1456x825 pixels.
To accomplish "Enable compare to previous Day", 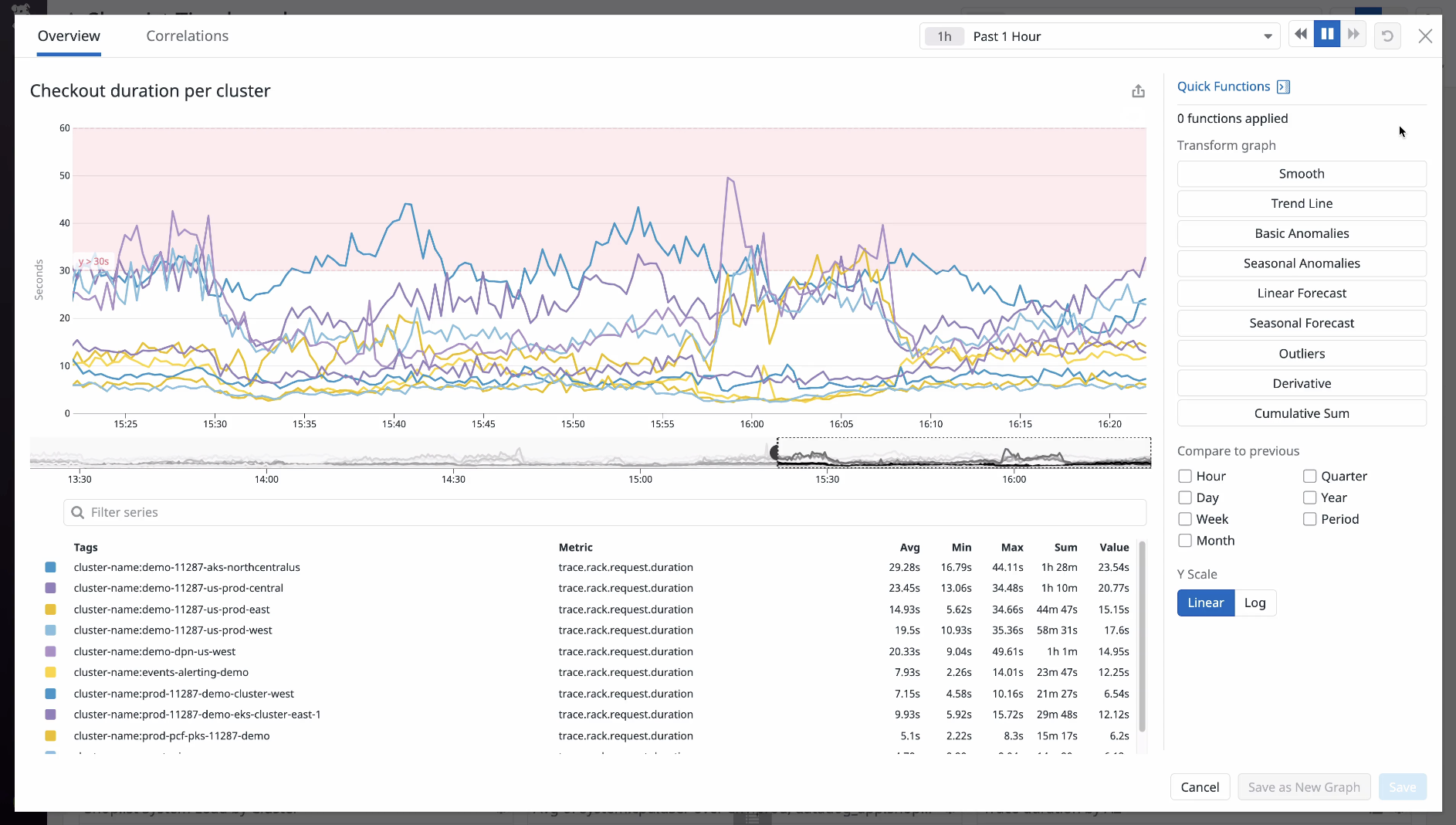I will 1185,497.
